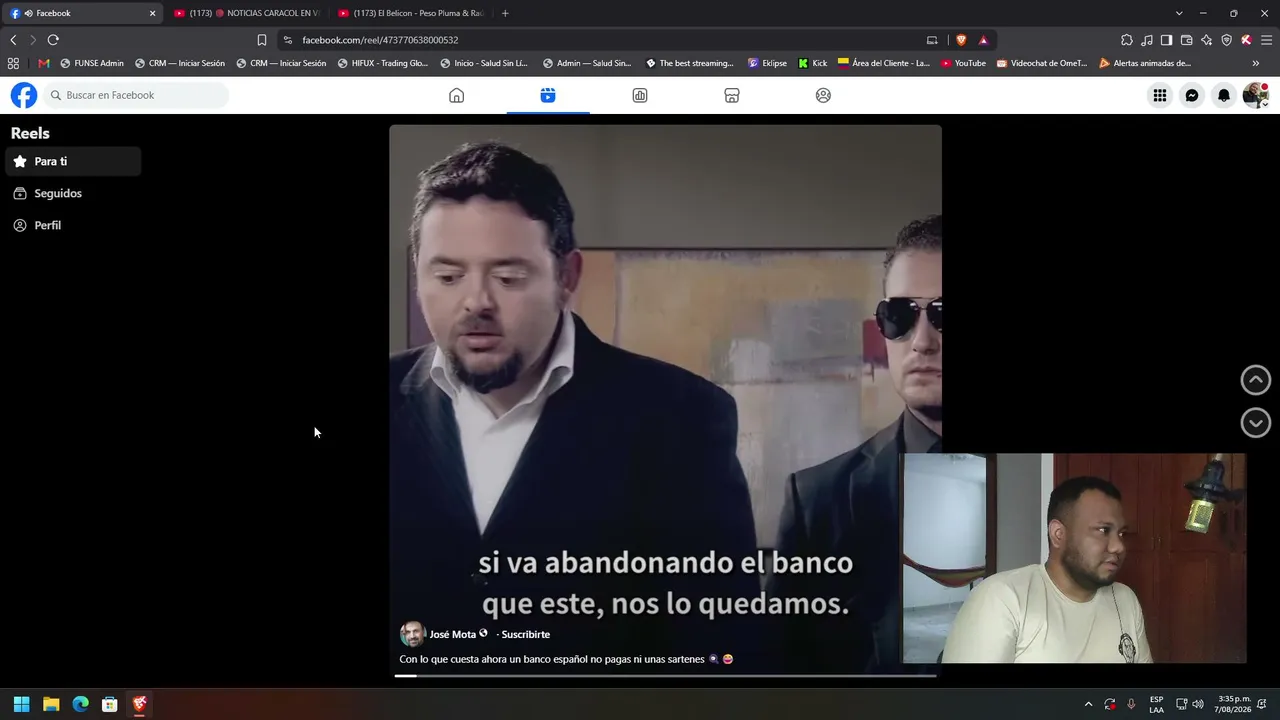
Task: Open the Windows Start menu
Action: (x=21, y=704)
